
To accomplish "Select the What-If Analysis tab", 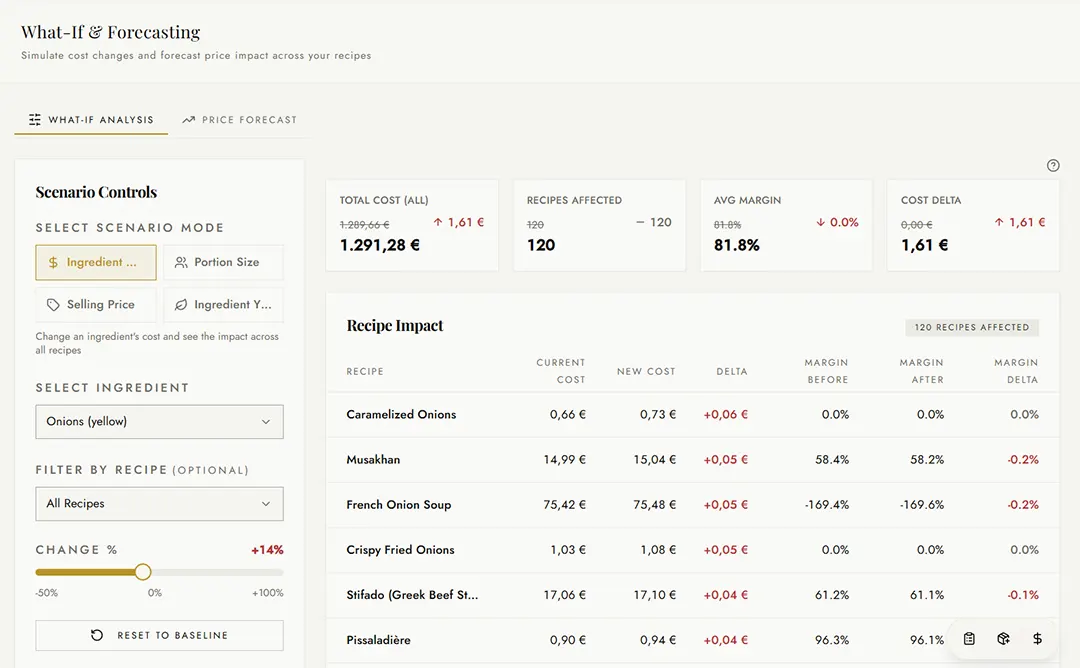I will 91,119.
